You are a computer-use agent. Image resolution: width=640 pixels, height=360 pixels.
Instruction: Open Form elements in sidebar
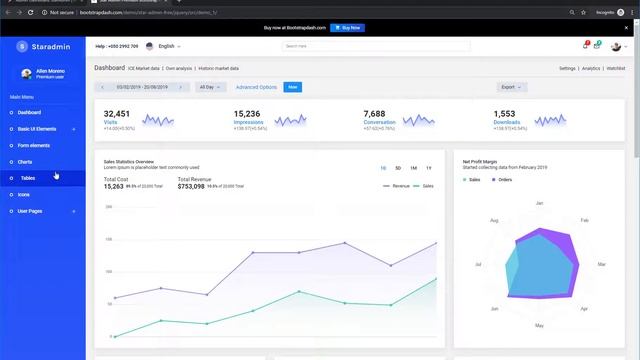click(x=33, y=145)
